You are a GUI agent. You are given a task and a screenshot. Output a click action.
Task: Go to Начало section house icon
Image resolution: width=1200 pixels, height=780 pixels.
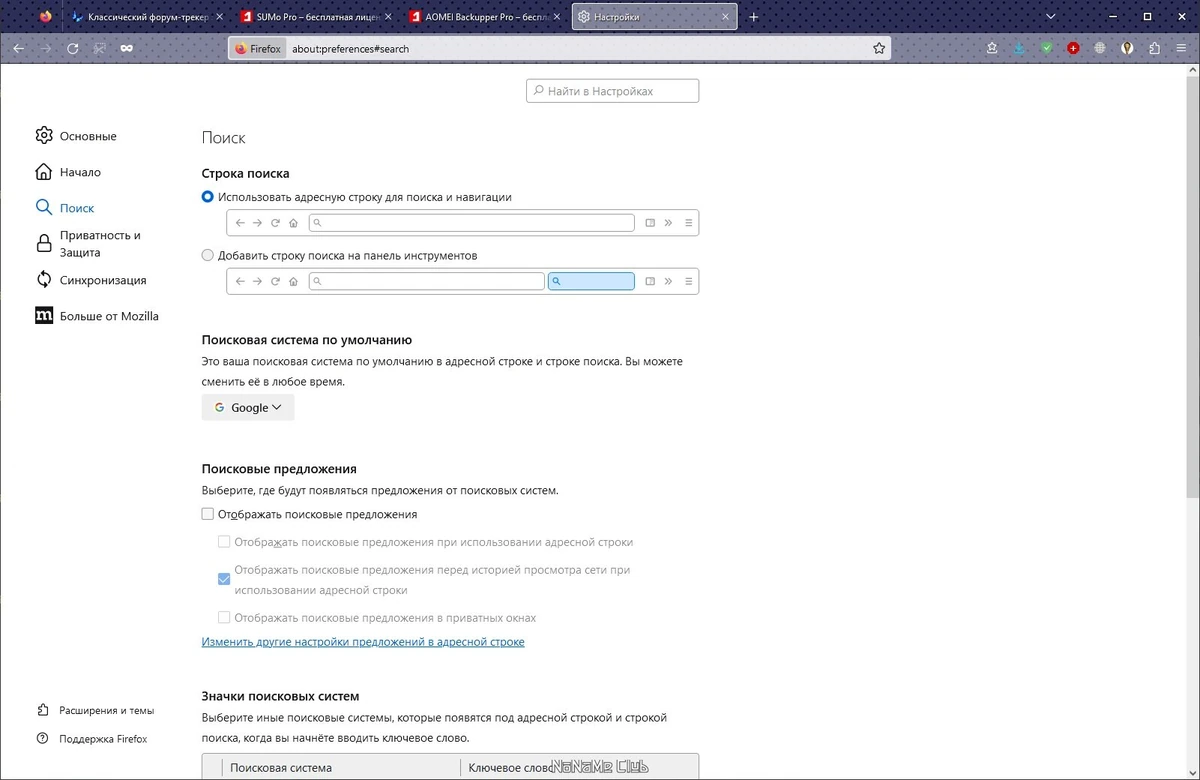click(44, 171)
